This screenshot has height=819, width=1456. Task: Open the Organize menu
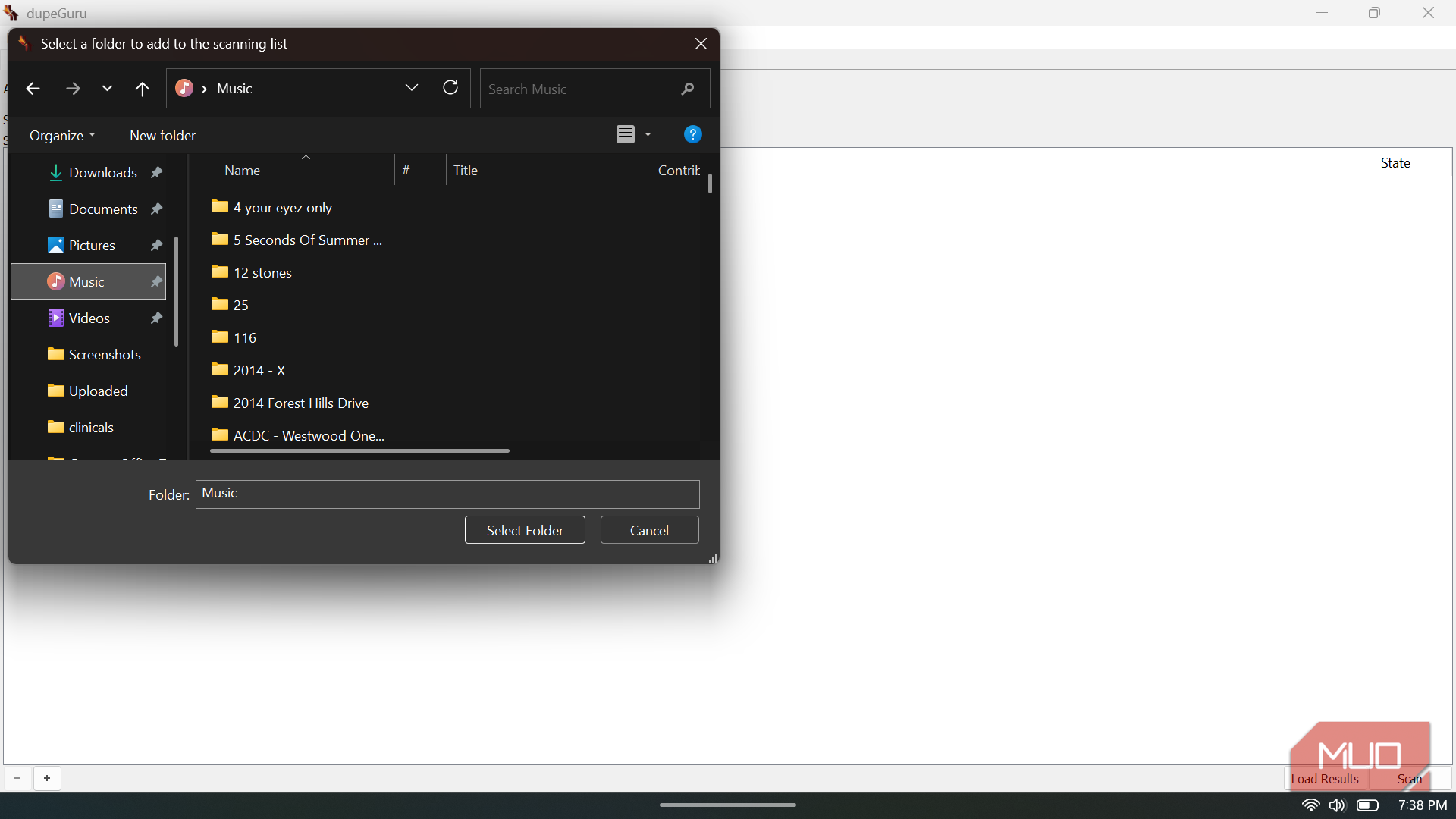pyautogui.click(x=62, y=135)
